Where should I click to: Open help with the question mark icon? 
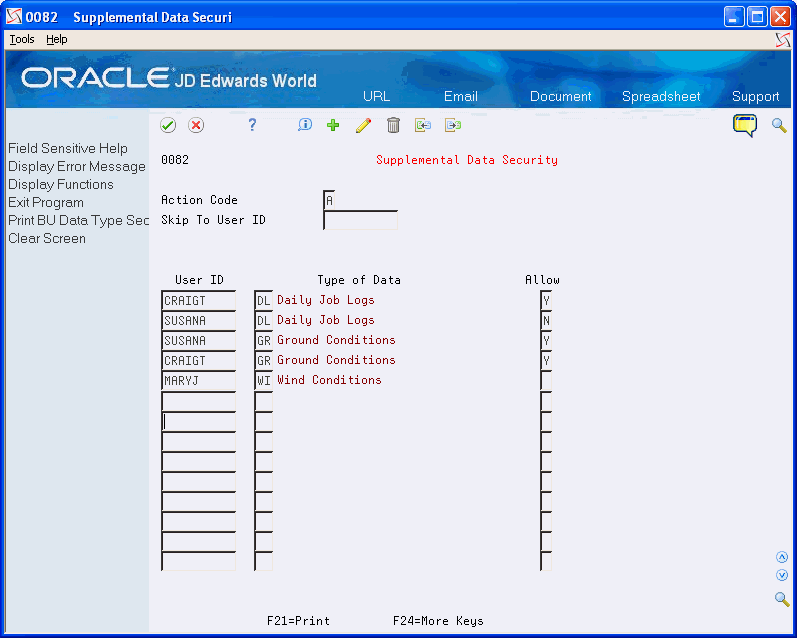pyautogui.click(x=252, y=125)
